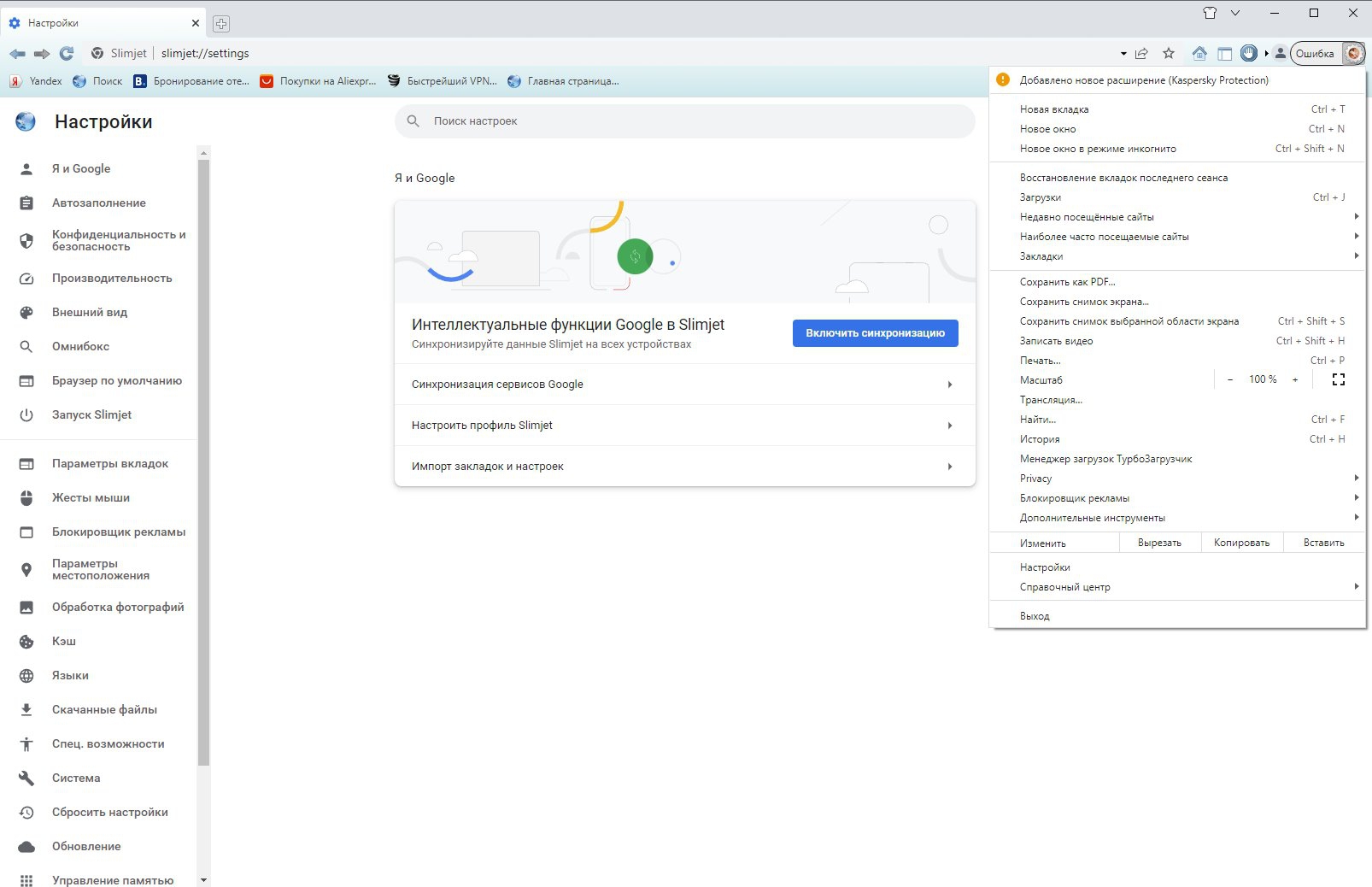Viewport: 1372px width, 887px height.
Task: Open Yandex bookmark
Action: tap(36, 81)
